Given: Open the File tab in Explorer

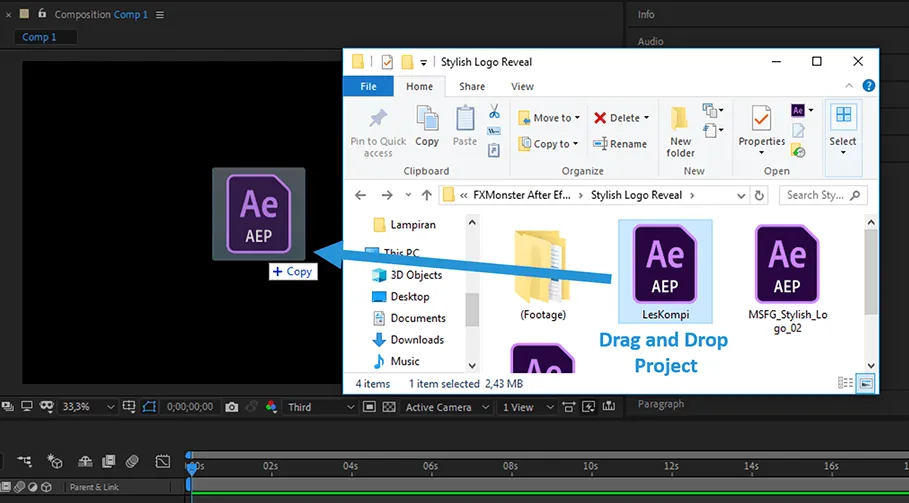Looking at the screenshot, I should coord(368,86).
